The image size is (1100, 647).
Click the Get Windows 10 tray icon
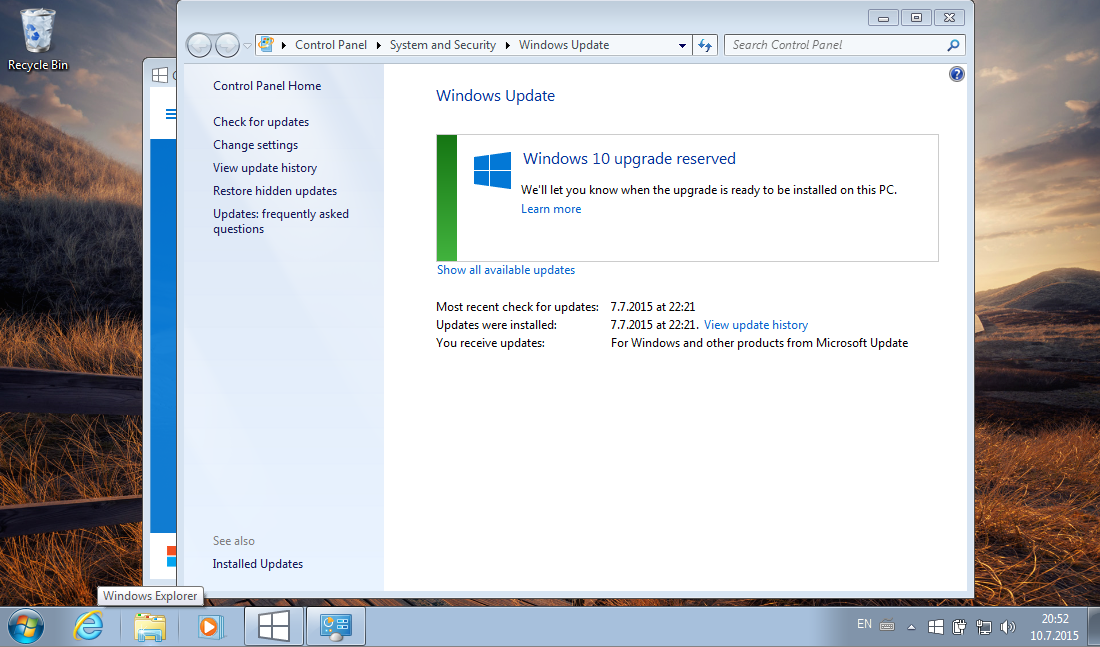[x=936, y=627]
